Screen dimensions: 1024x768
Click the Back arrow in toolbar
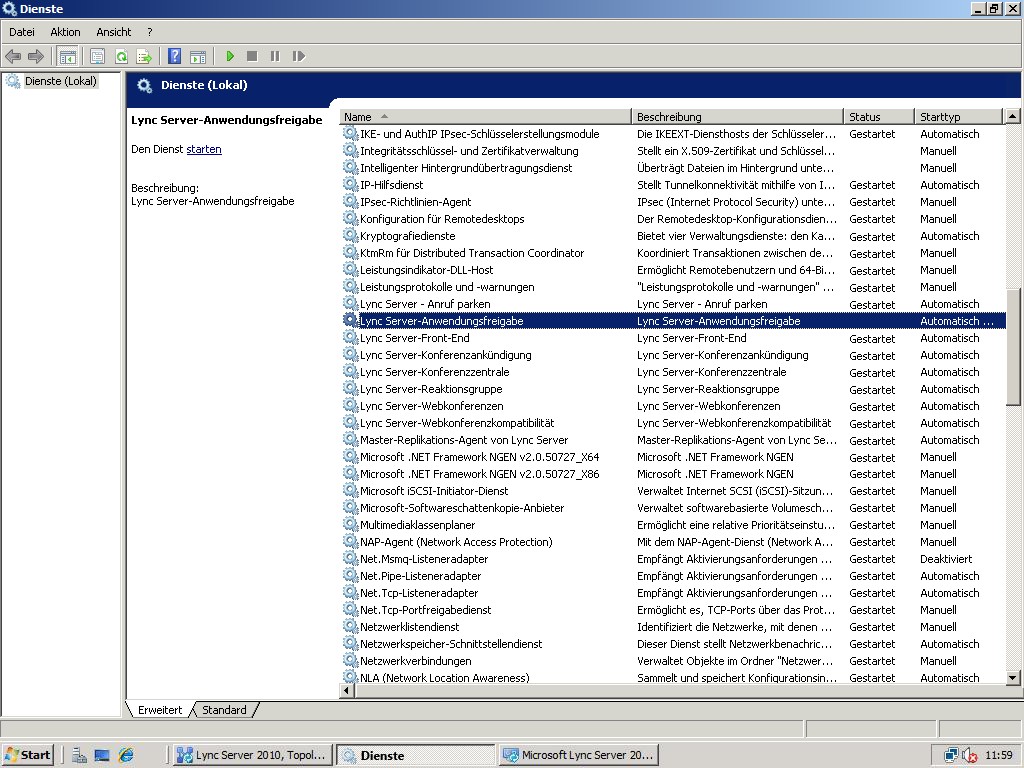(x=13, y=56)
